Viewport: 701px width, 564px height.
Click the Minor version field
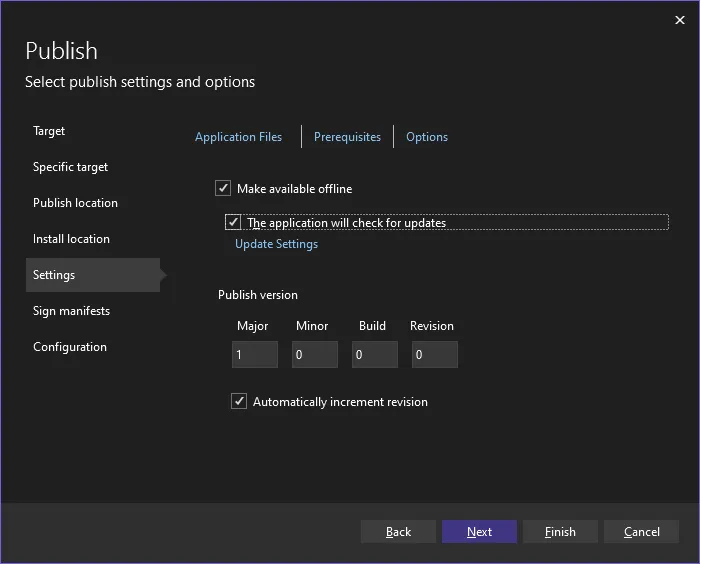pos(314,354)
